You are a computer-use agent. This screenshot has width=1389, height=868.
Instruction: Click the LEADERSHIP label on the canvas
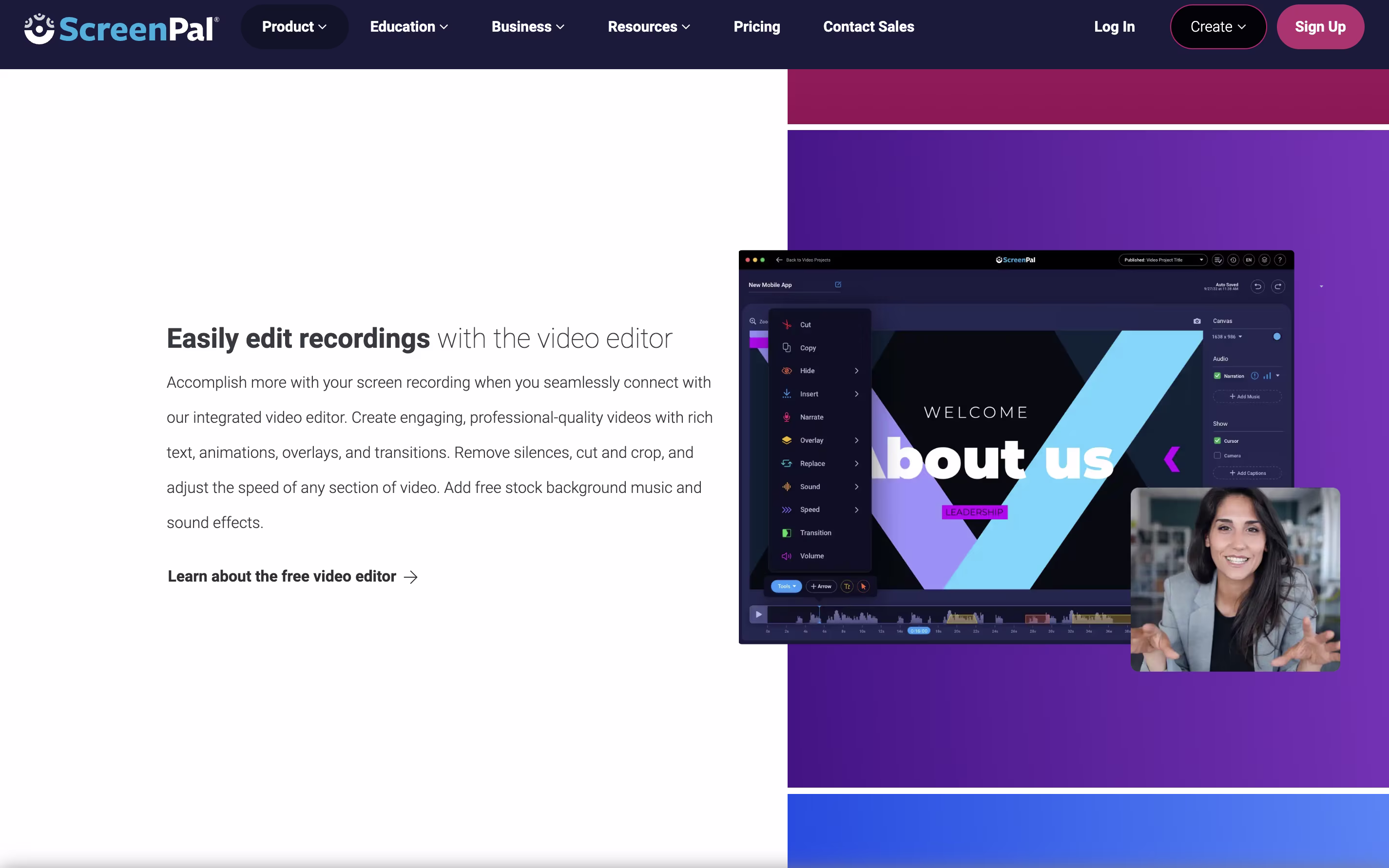(974, 512)
